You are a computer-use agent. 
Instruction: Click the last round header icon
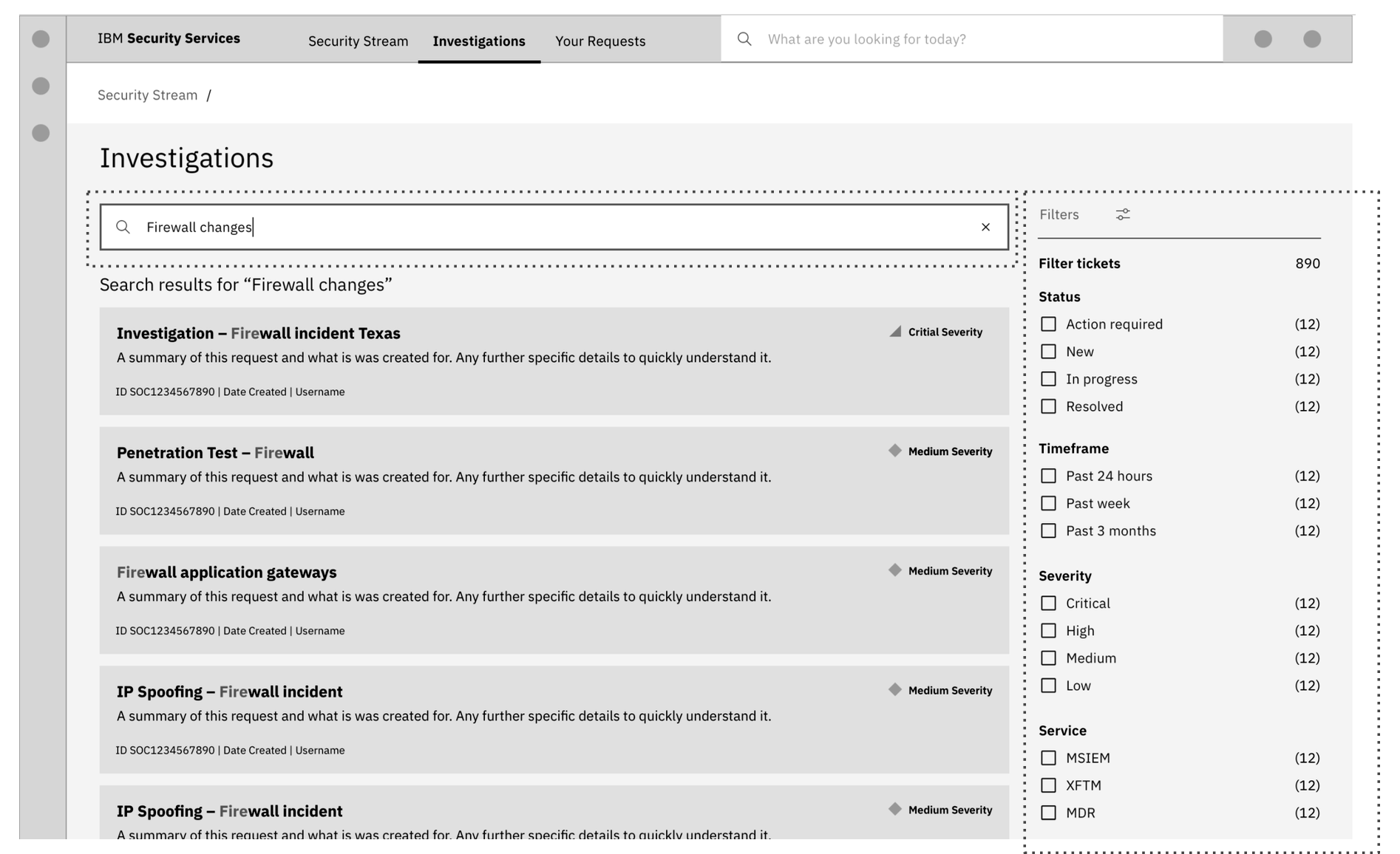(1312, 39)
